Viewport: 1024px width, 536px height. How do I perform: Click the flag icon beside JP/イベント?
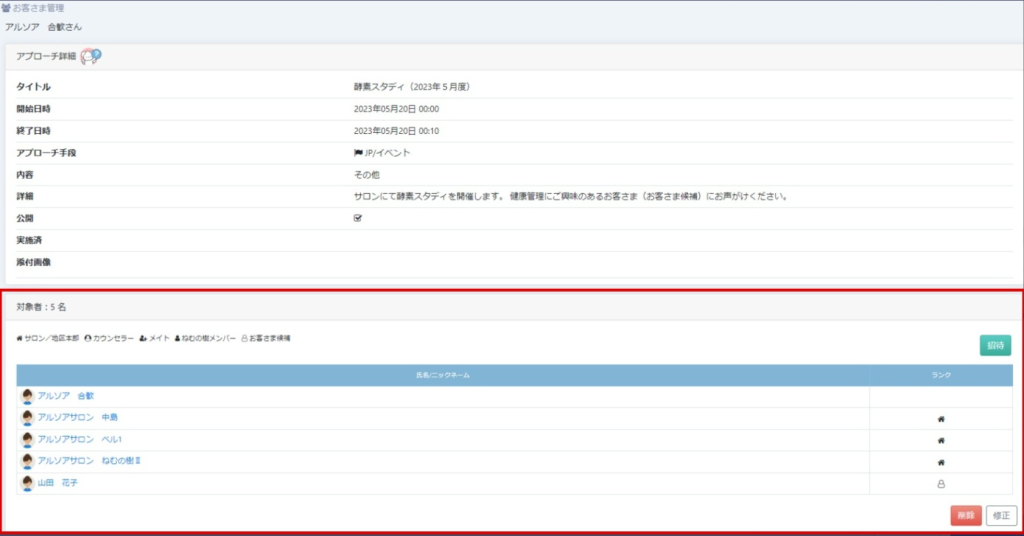coord(358,153)
